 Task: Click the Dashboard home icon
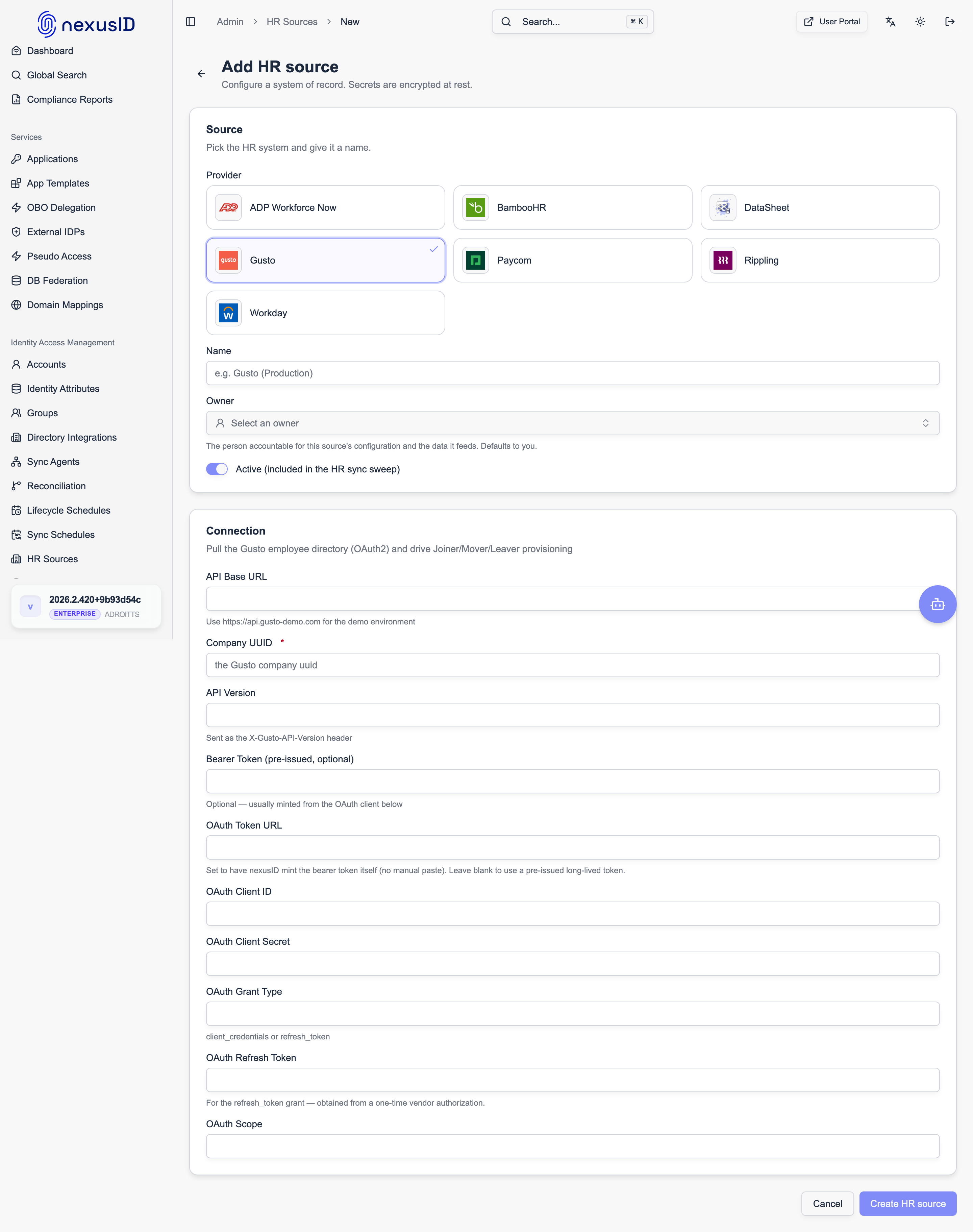[x=17, y=51]
